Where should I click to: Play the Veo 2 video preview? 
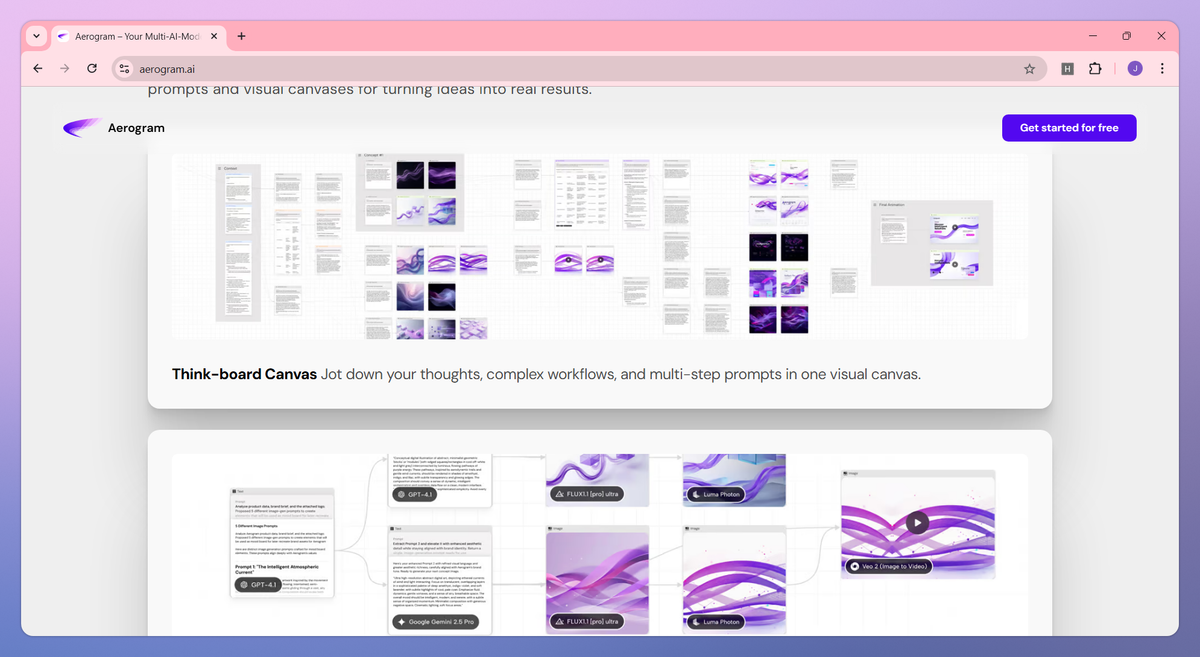pyautogui.click(x=917, y=522)
